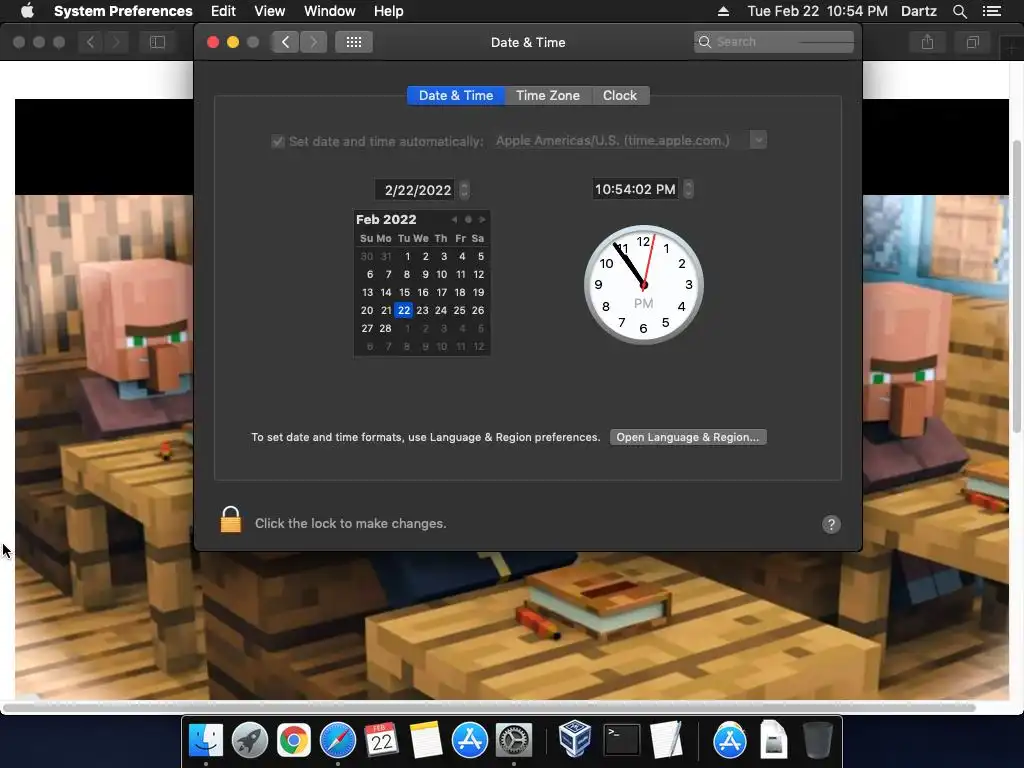The image size is (1024, 768).
Task: Click the 2/22/2022 date field
Action: point(417,190)
